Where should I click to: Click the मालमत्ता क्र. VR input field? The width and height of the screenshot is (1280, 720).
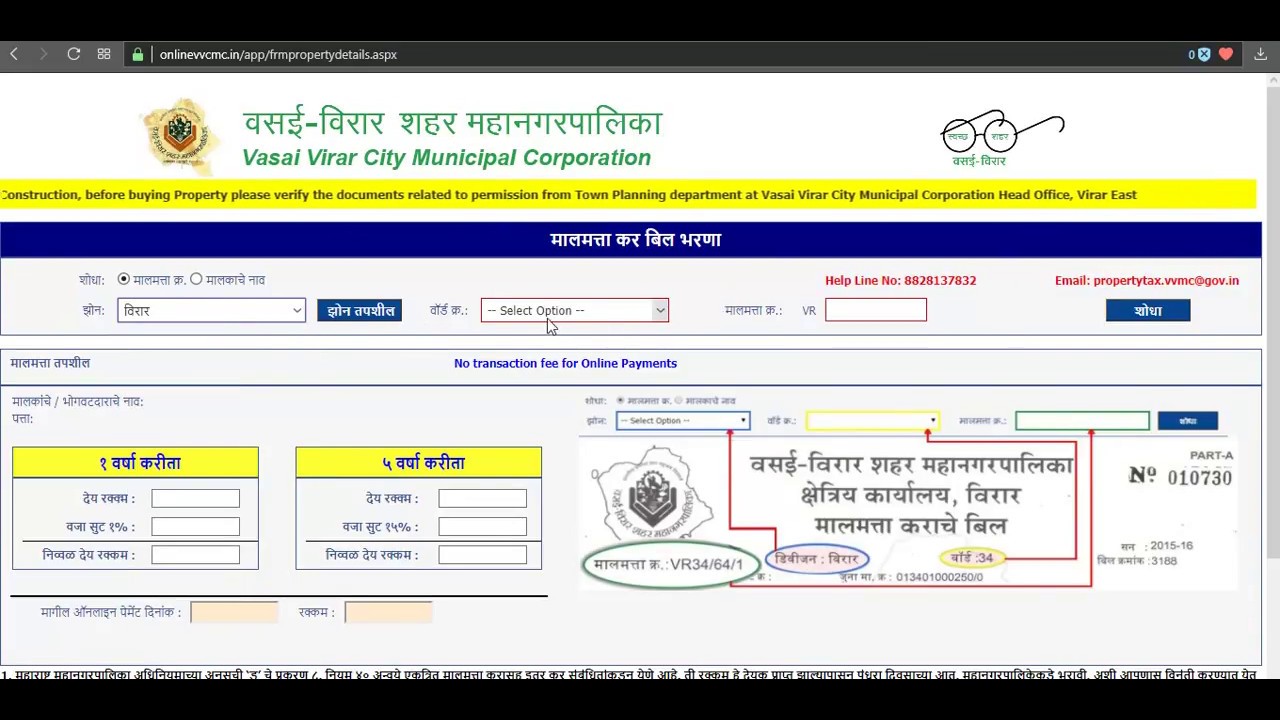(x=876, y=310)
